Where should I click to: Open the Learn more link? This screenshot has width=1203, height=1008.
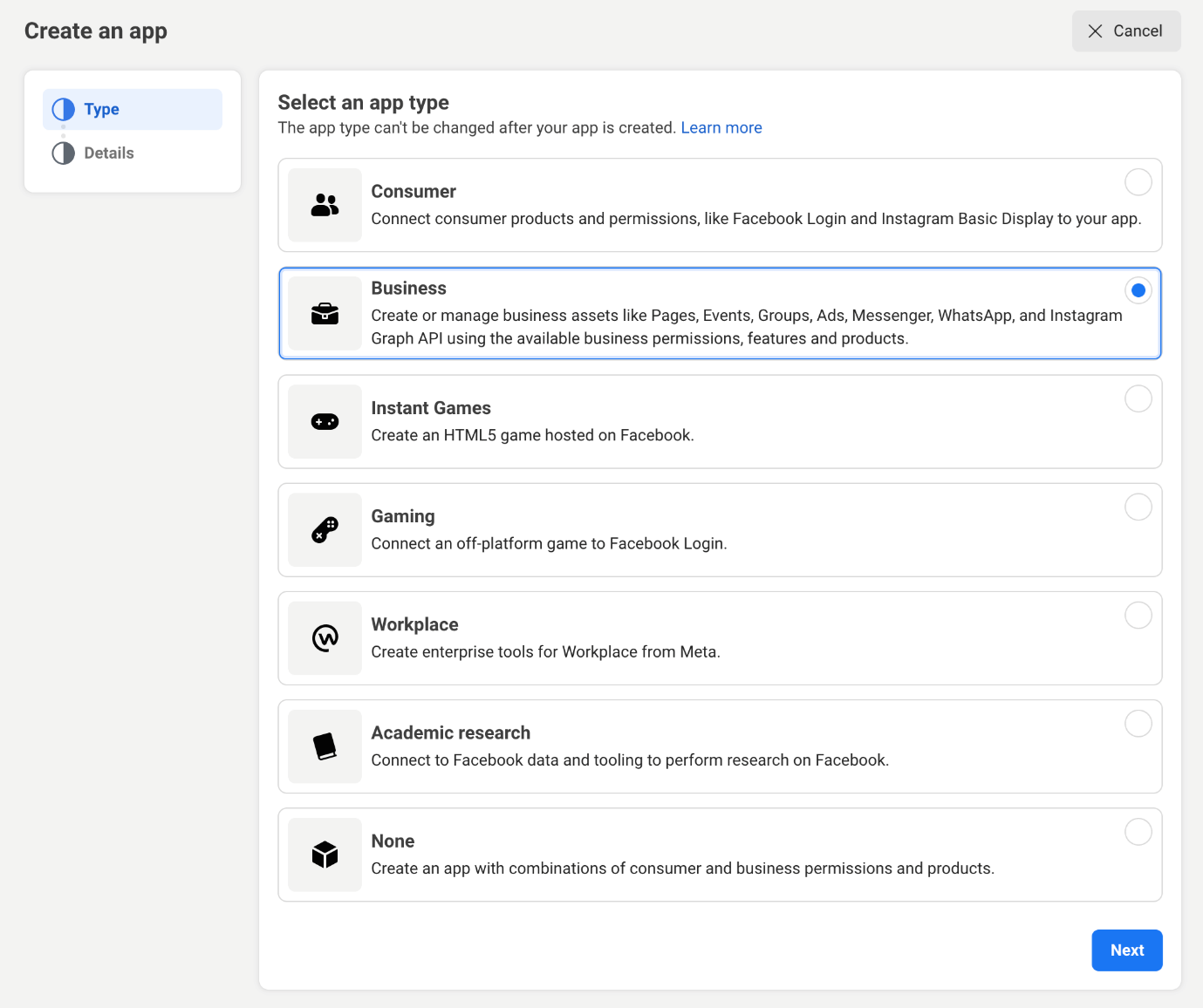coord(721,128)
